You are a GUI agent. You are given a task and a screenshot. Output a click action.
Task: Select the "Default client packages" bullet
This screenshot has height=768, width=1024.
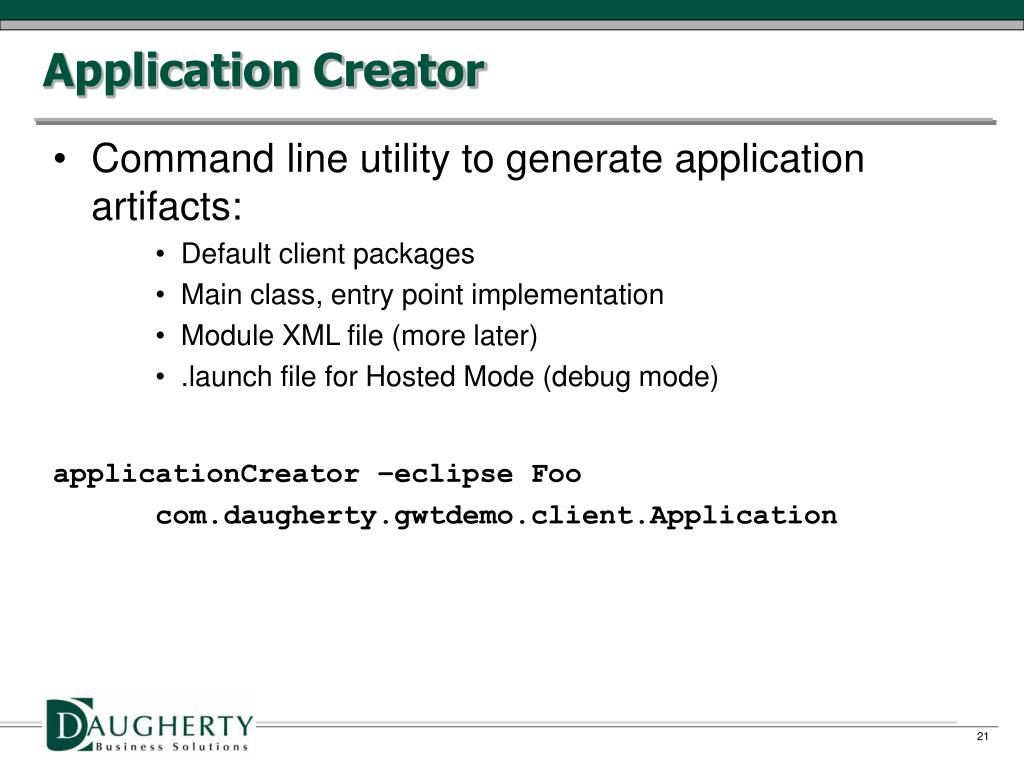(327, 254)
